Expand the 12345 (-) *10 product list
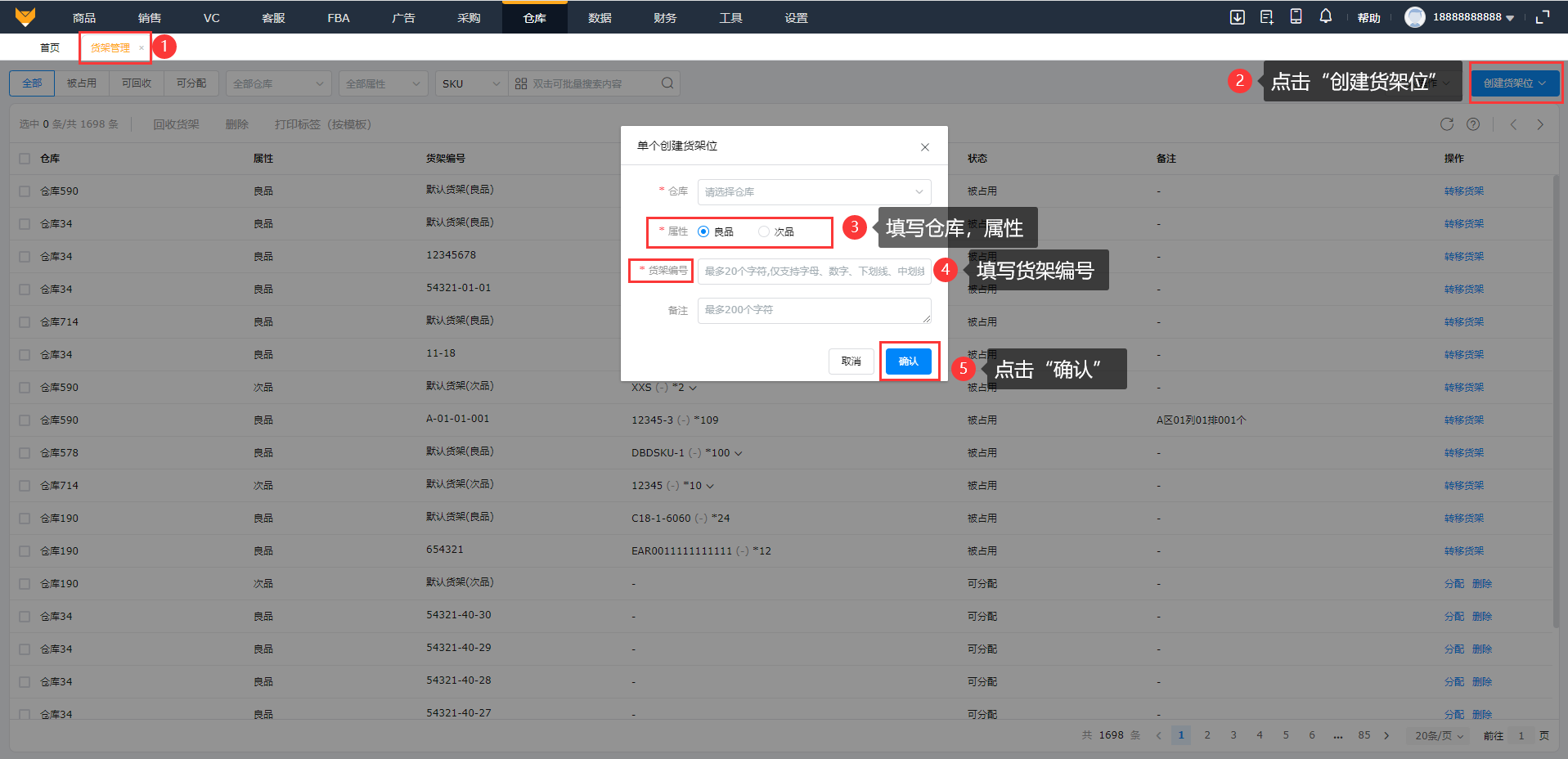 tap(710, 486)
